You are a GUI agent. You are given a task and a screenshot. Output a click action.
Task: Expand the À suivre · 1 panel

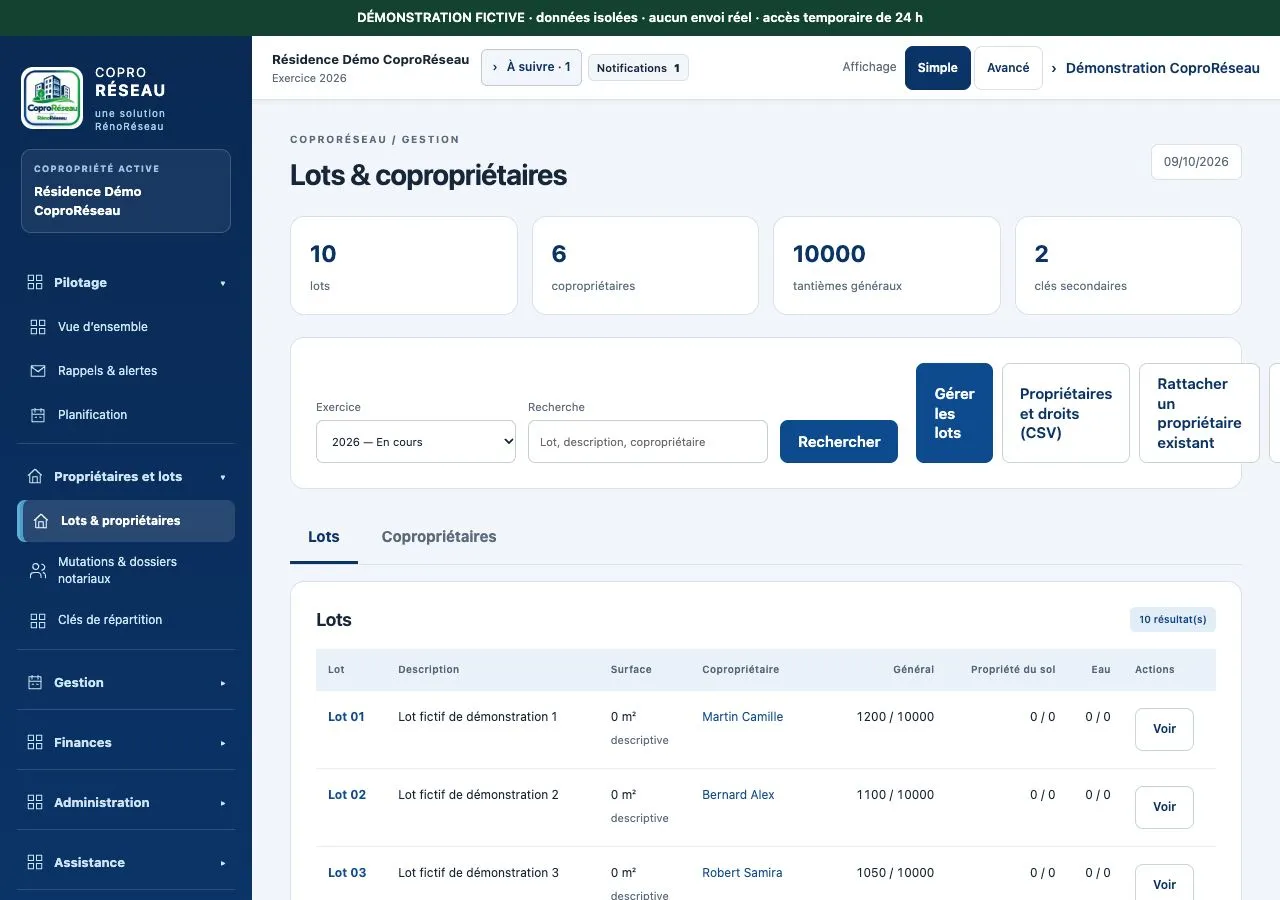click(531, 67)
